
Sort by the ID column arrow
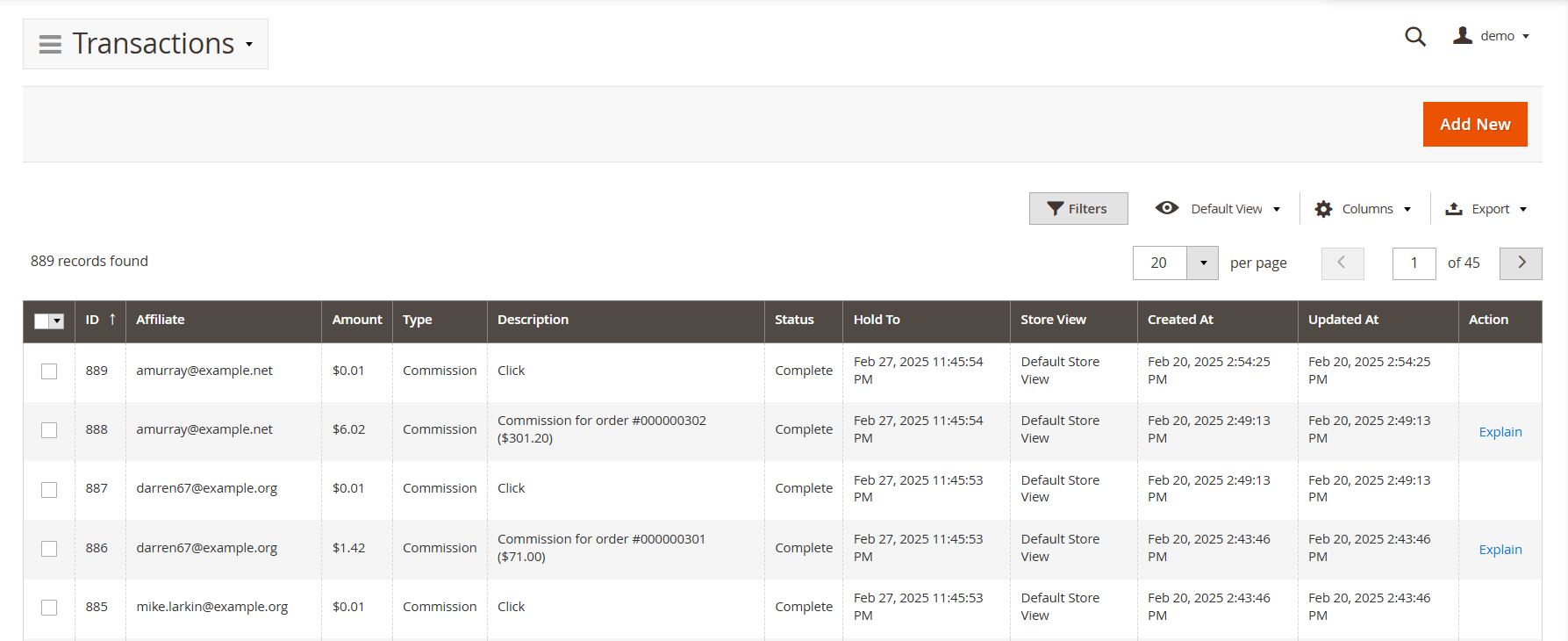pos(112,320)
